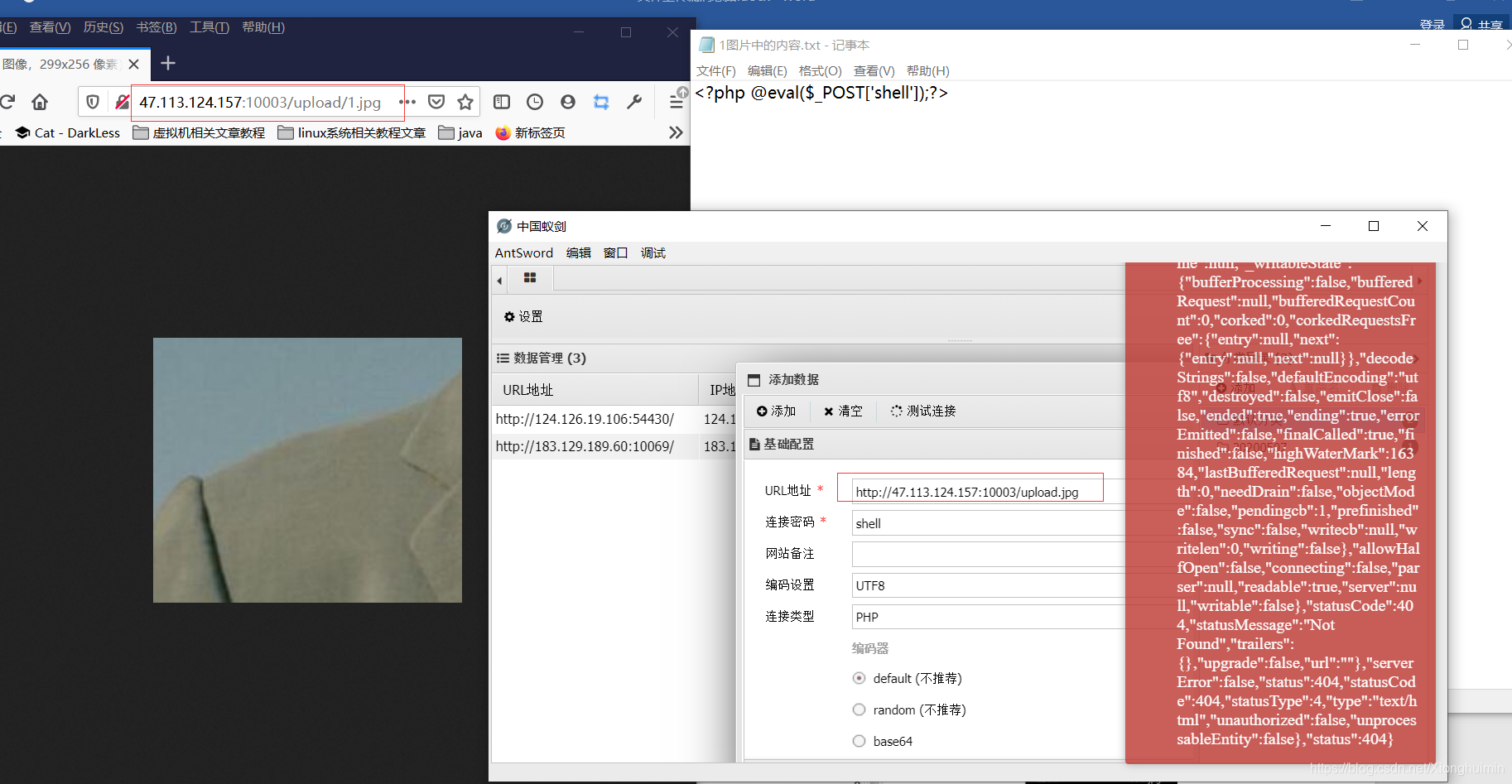This screenshot has height=784, width=1512.
Task: Open Firefox hamburger menu
Action: click(x=677, y=102)
